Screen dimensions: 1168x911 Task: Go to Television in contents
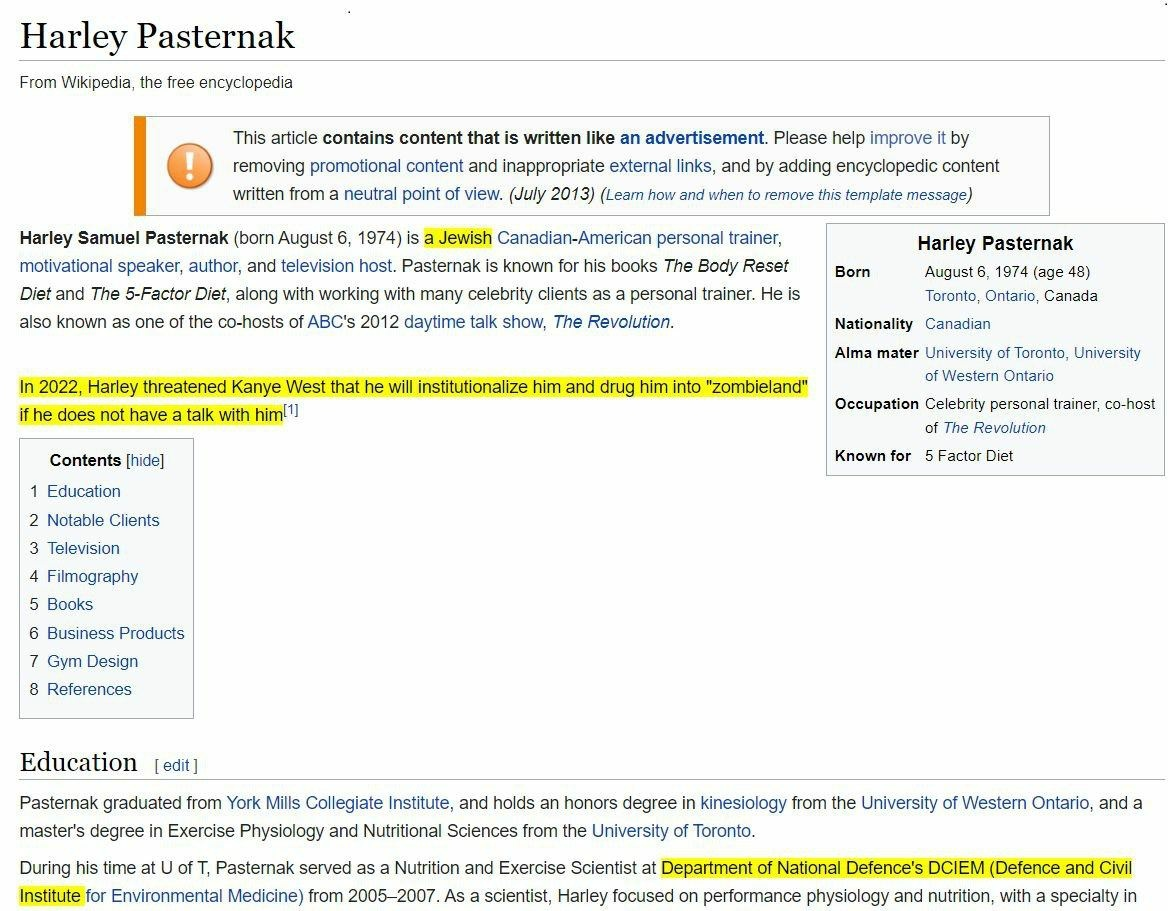tap(83, 548)
